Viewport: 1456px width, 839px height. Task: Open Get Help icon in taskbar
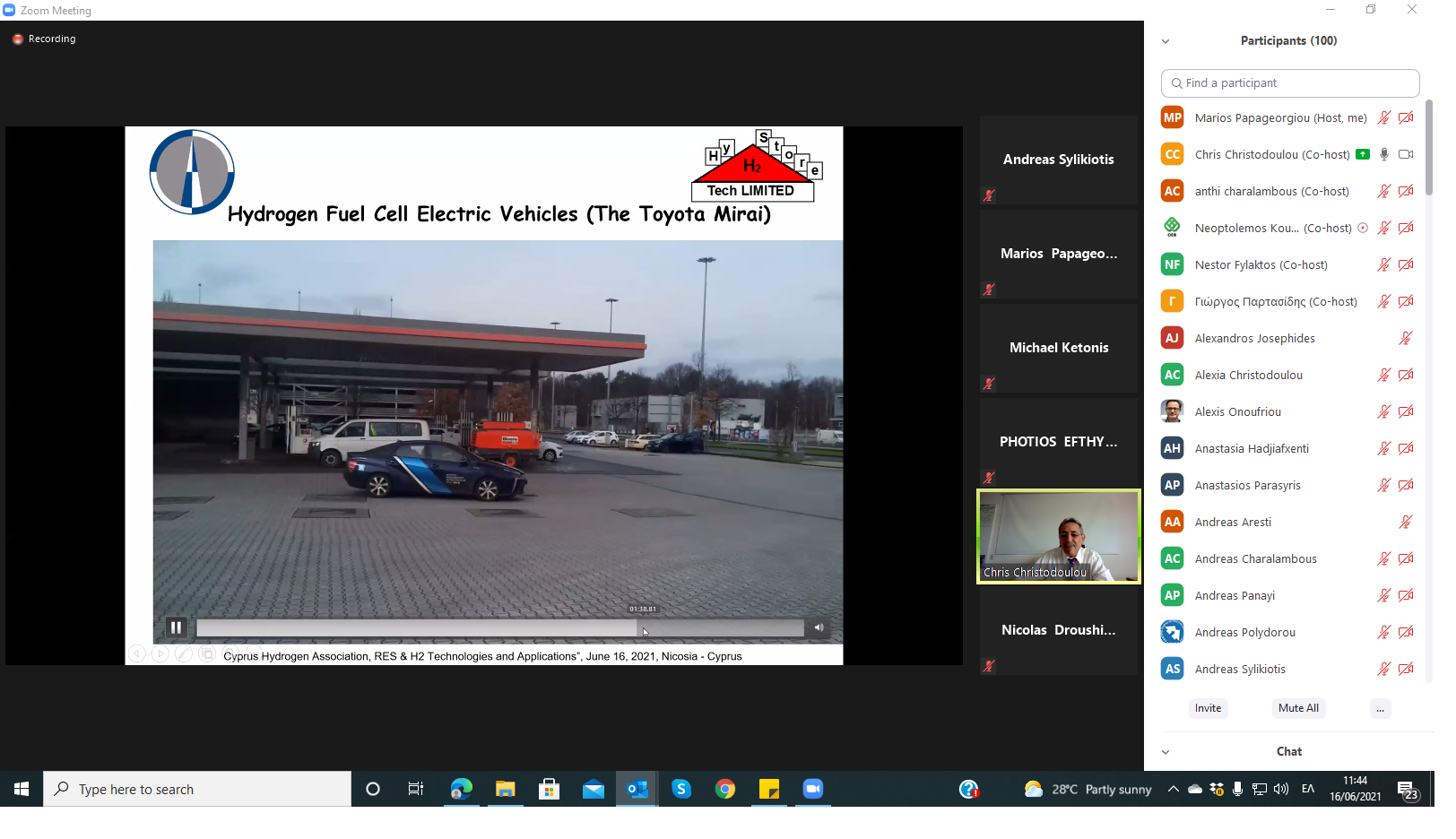tap(969, 789)
